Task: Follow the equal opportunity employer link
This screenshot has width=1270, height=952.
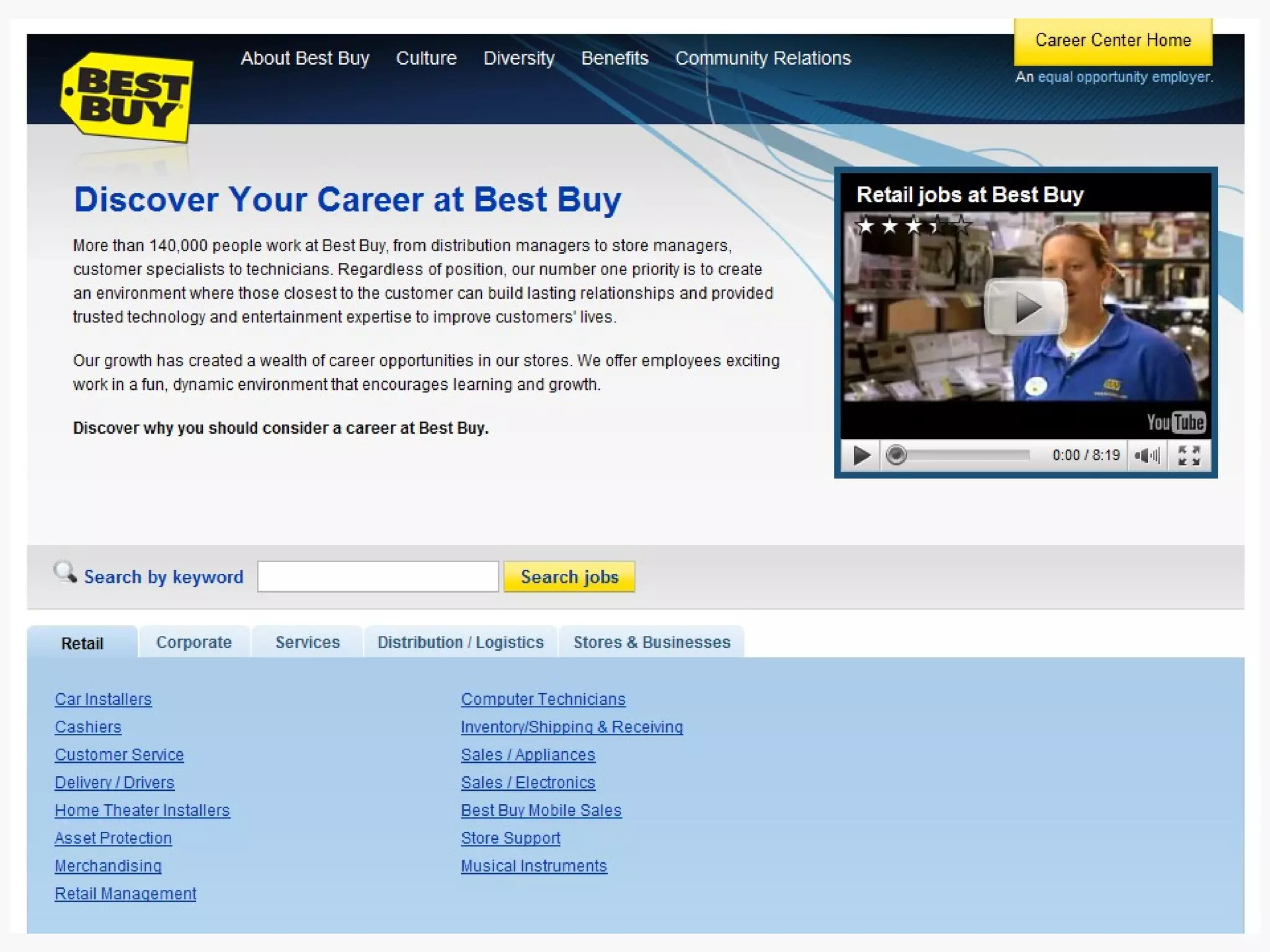Action: coord(1124,77)
